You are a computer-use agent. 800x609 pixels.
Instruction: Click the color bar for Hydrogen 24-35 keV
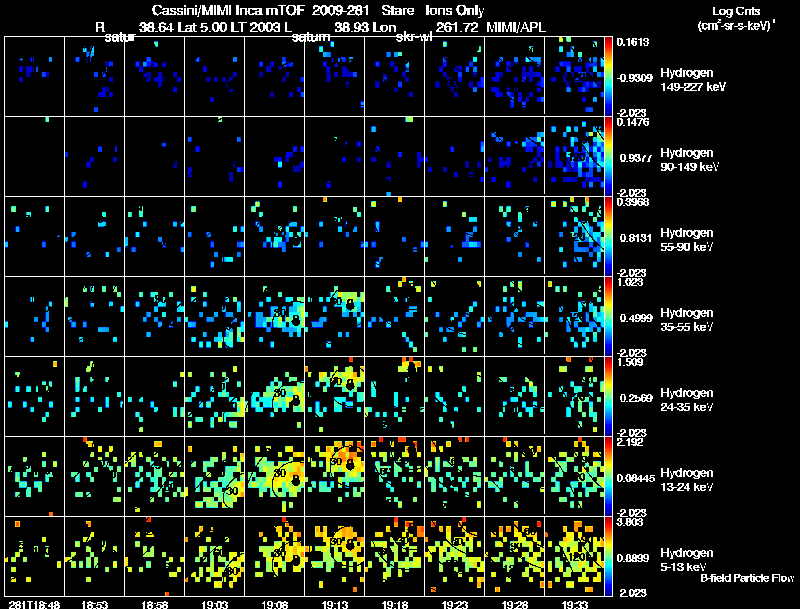(608, 397)
